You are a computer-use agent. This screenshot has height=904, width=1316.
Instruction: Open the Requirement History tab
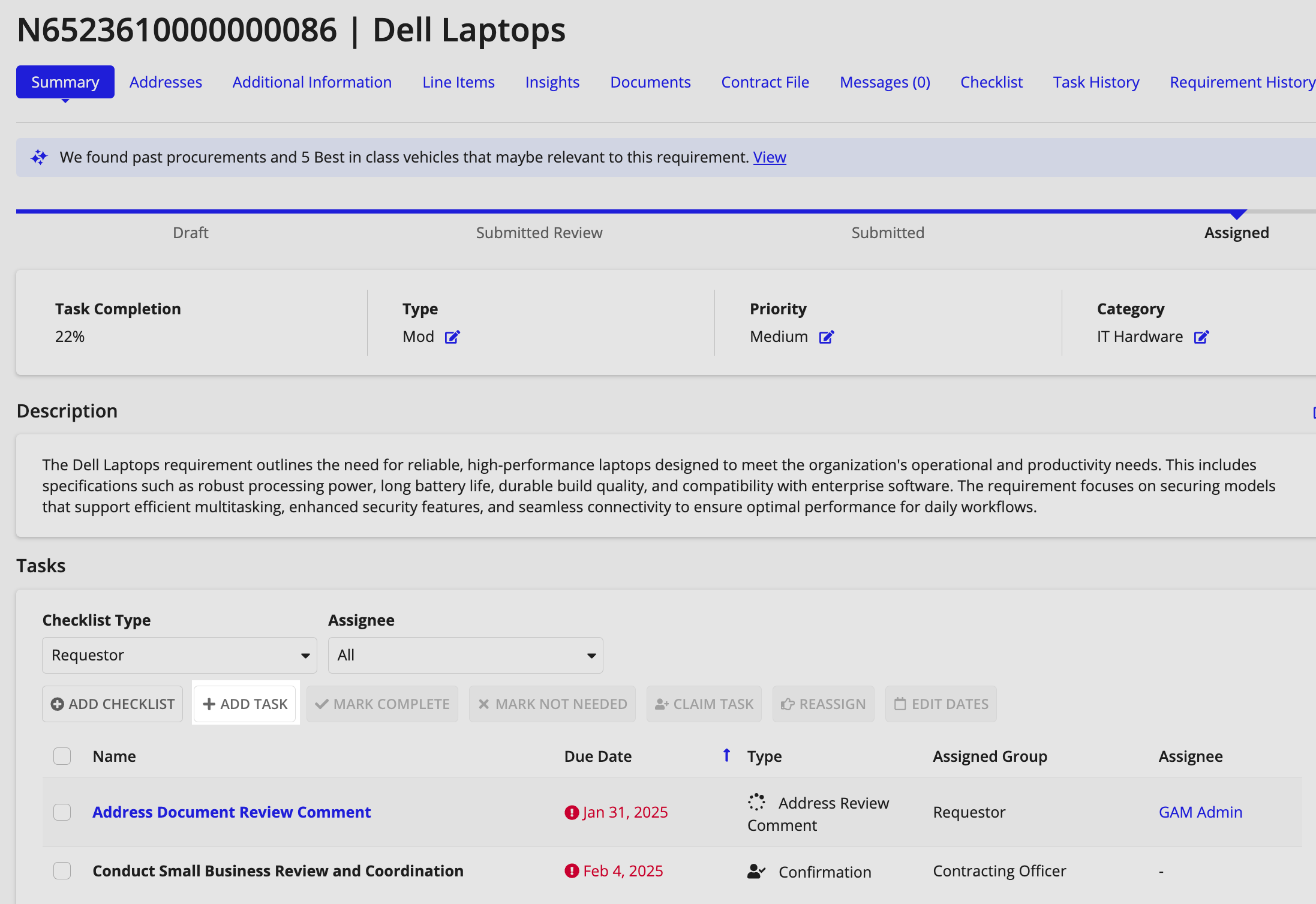1242,82
